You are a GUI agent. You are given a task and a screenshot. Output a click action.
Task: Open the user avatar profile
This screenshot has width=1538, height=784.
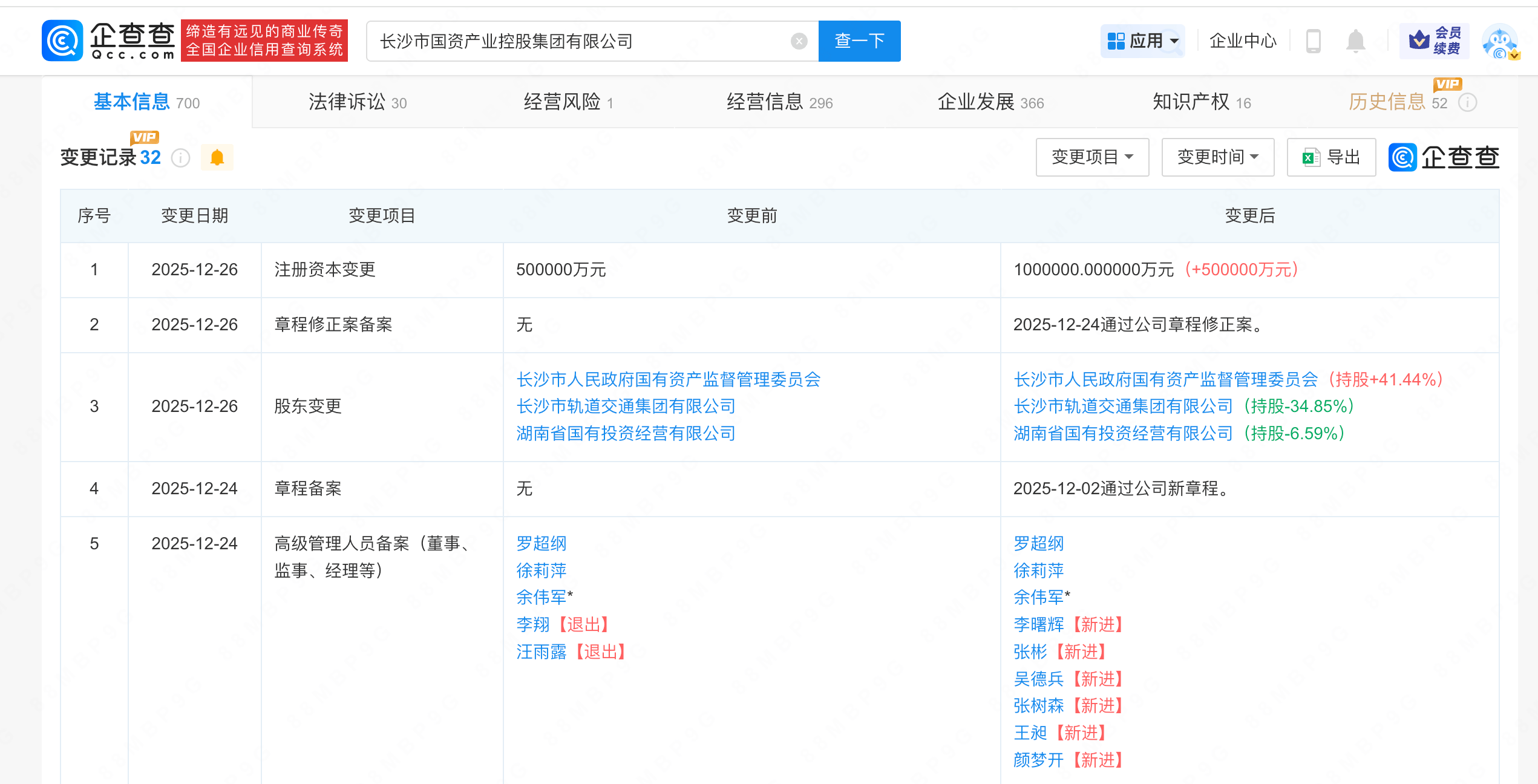pos(1499,41)
